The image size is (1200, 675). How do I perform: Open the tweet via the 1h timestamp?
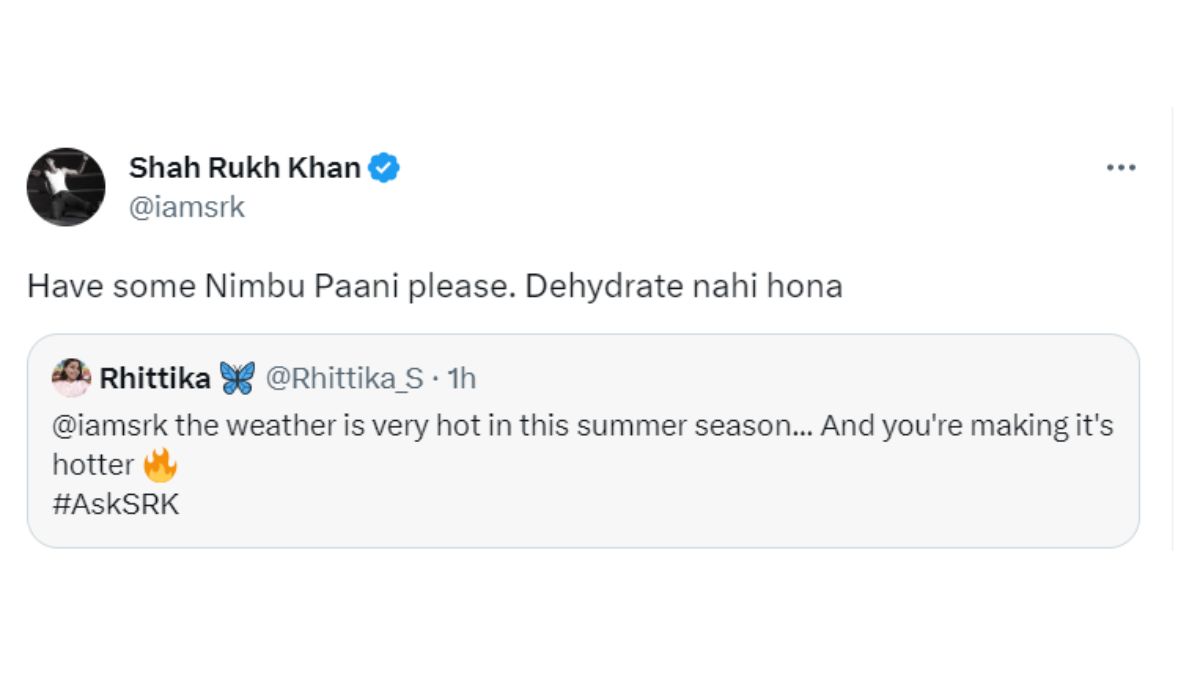pos(464,378)
